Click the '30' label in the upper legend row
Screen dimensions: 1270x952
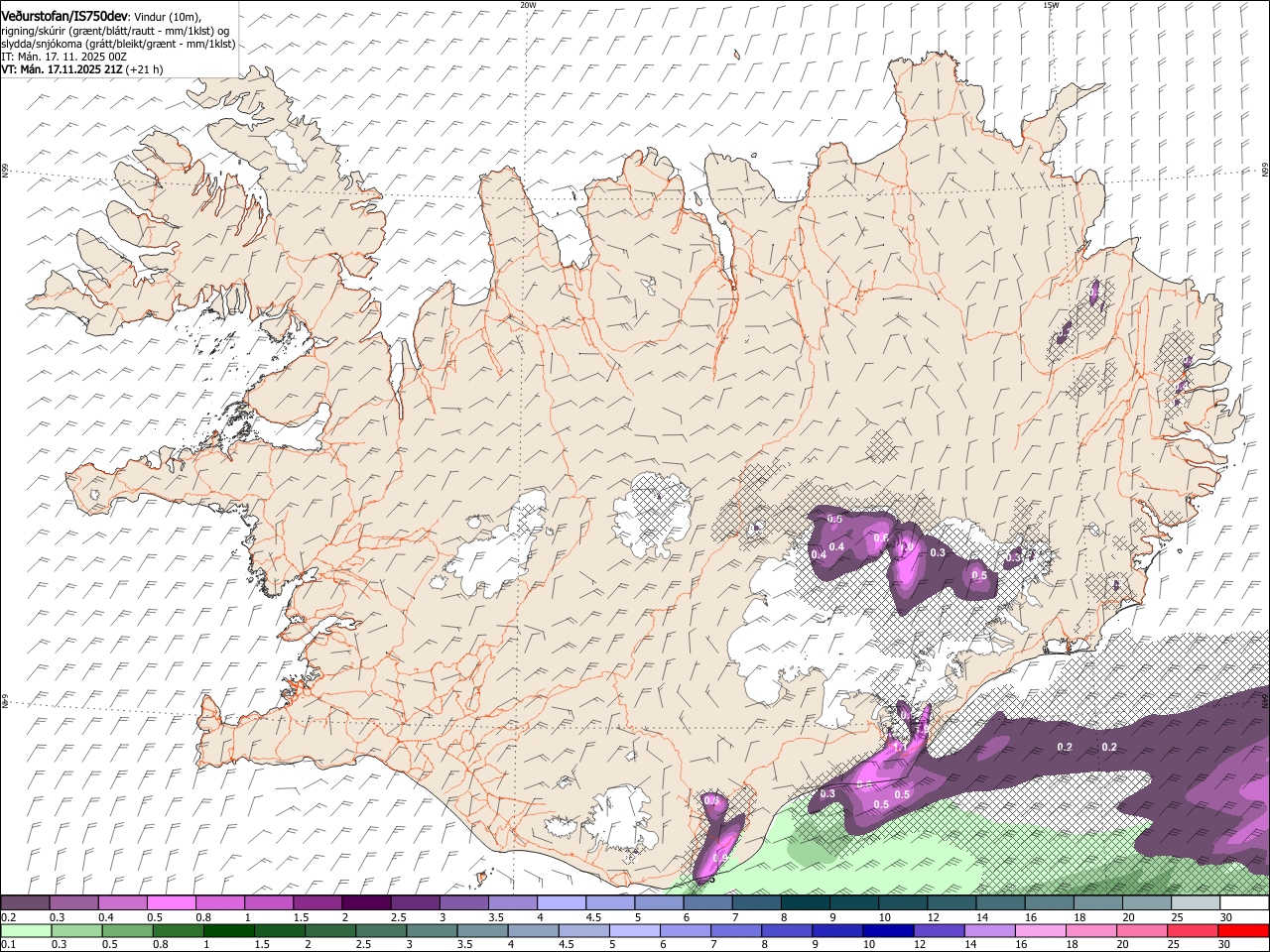(1225, 917)
